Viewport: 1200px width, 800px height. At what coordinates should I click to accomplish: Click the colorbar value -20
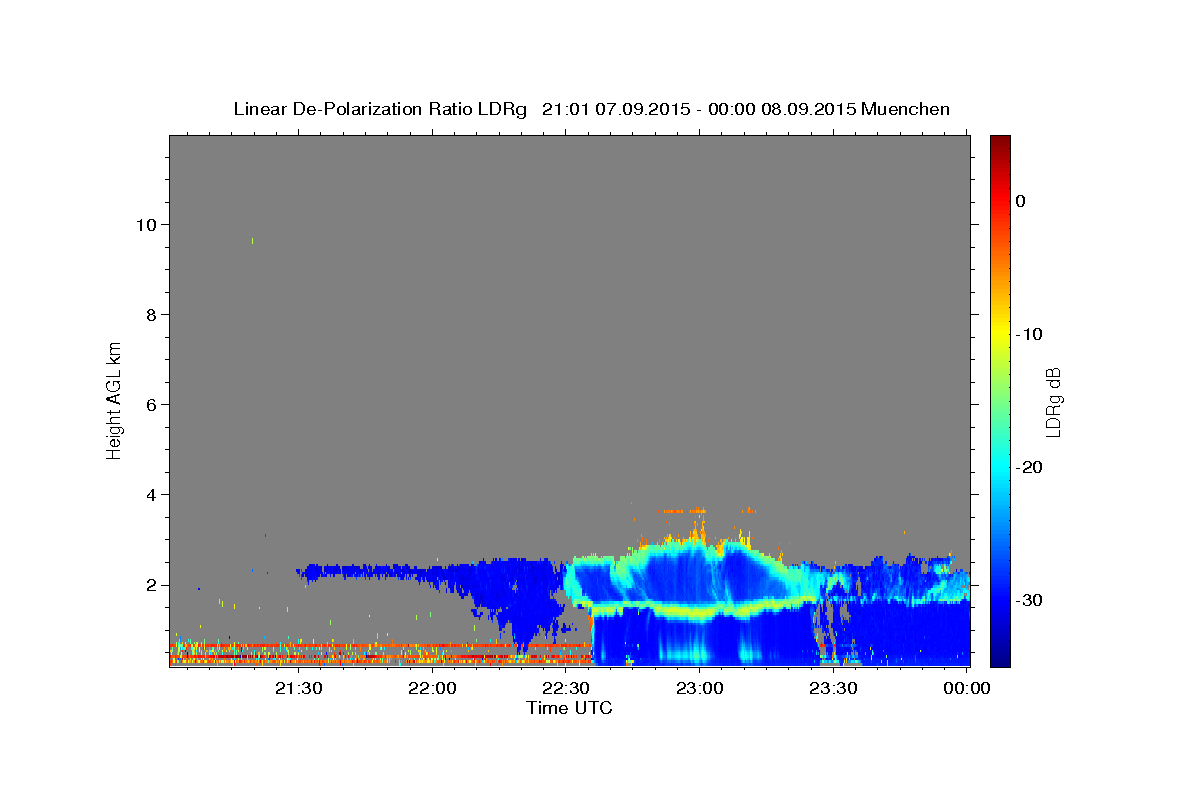tap(1028, 467)
